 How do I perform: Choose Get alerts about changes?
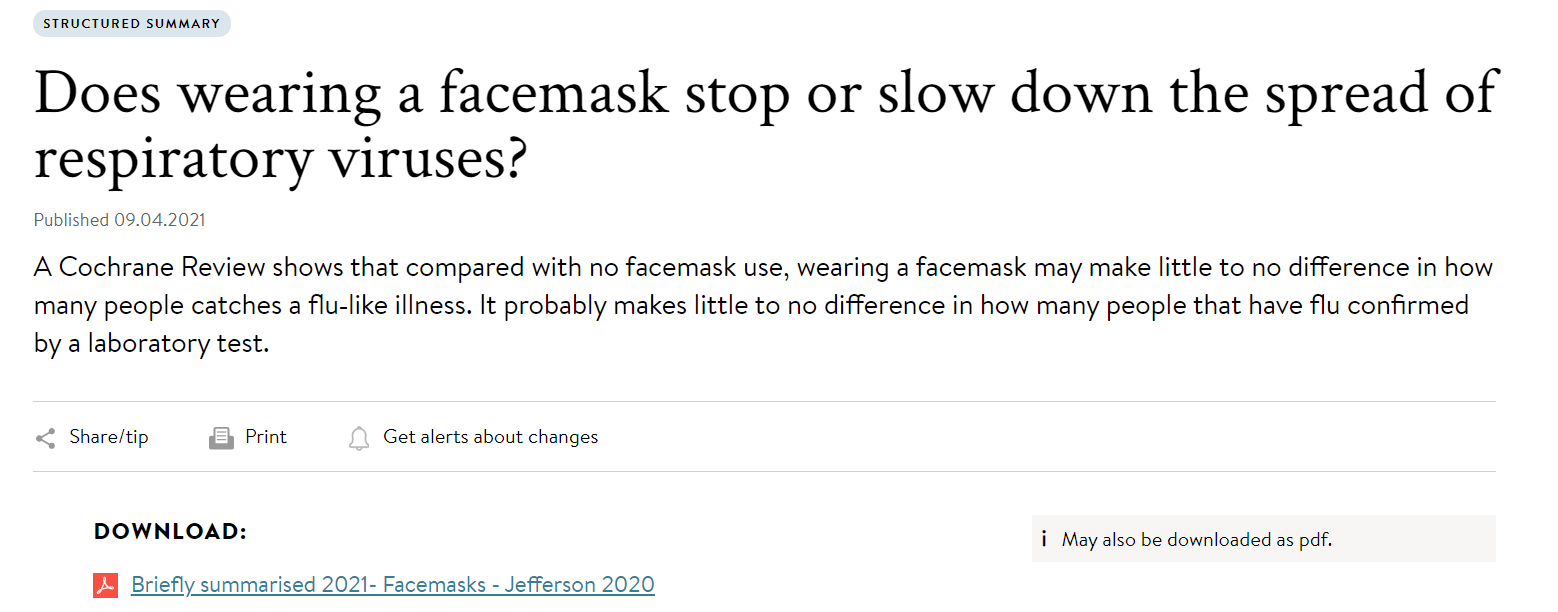[x=490, y=437]
